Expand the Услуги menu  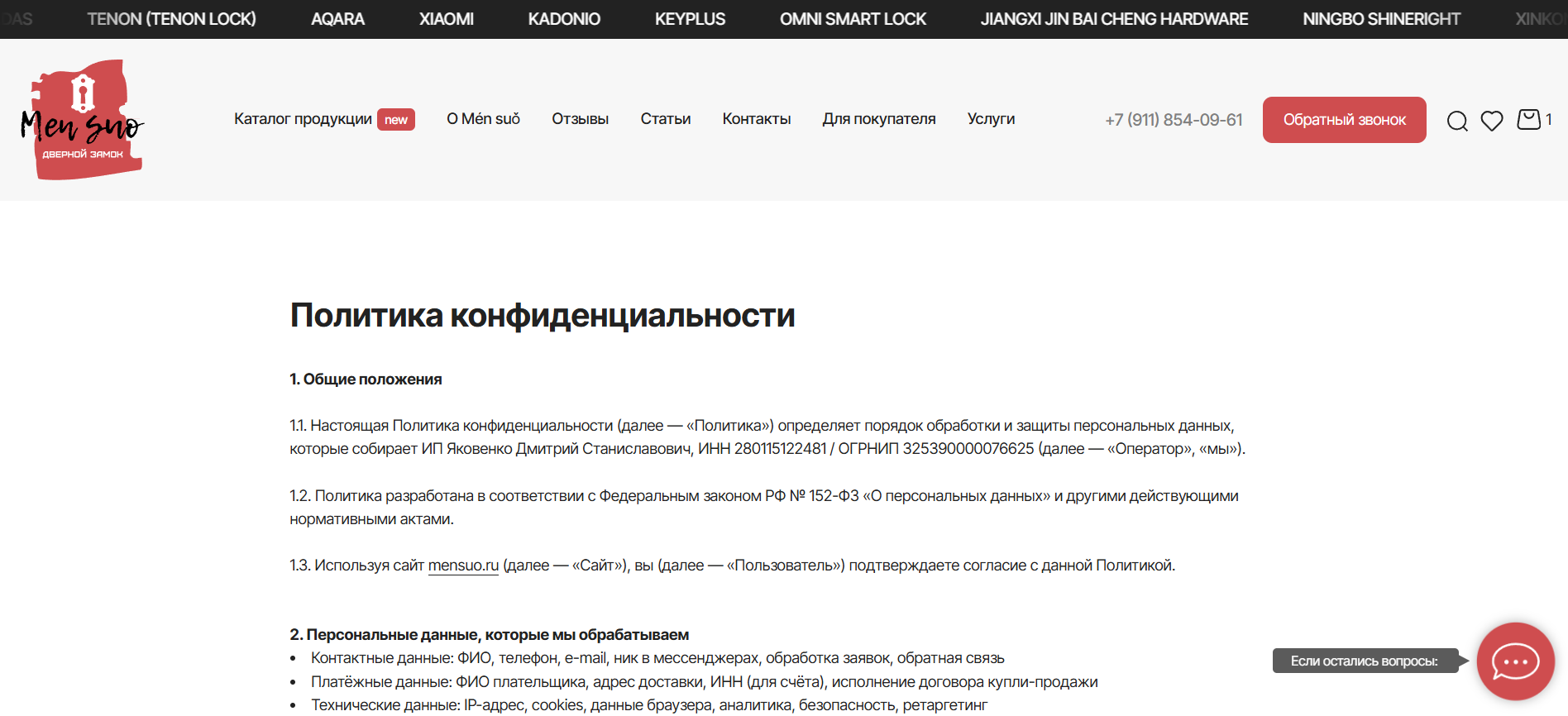pyautogui.click(x=991, y=119)
